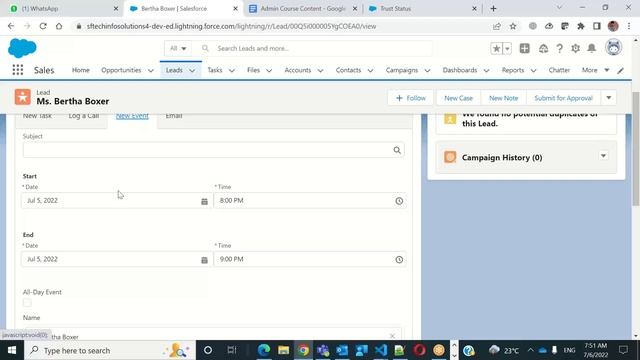The image size is (640, 360).
Task: View notifications bell
Action: coord(591,48)
